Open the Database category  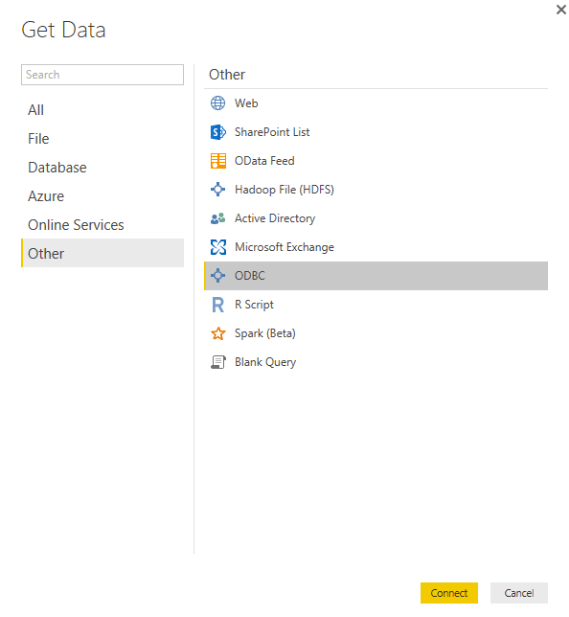pyautogui.click(x=102, y=167)
